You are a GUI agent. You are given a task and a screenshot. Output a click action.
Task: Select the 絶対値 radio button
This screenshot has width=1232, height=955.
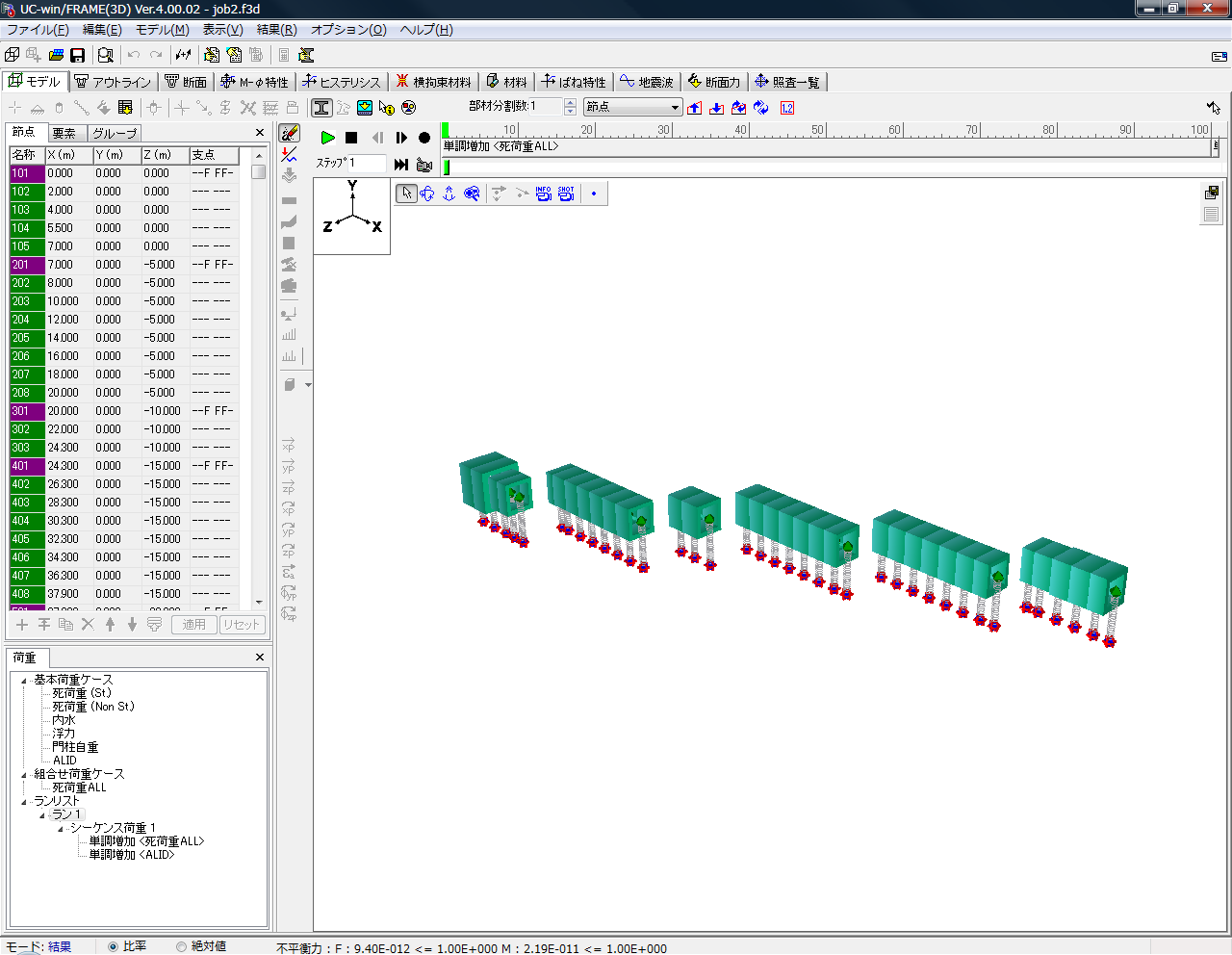pos(181,946)
